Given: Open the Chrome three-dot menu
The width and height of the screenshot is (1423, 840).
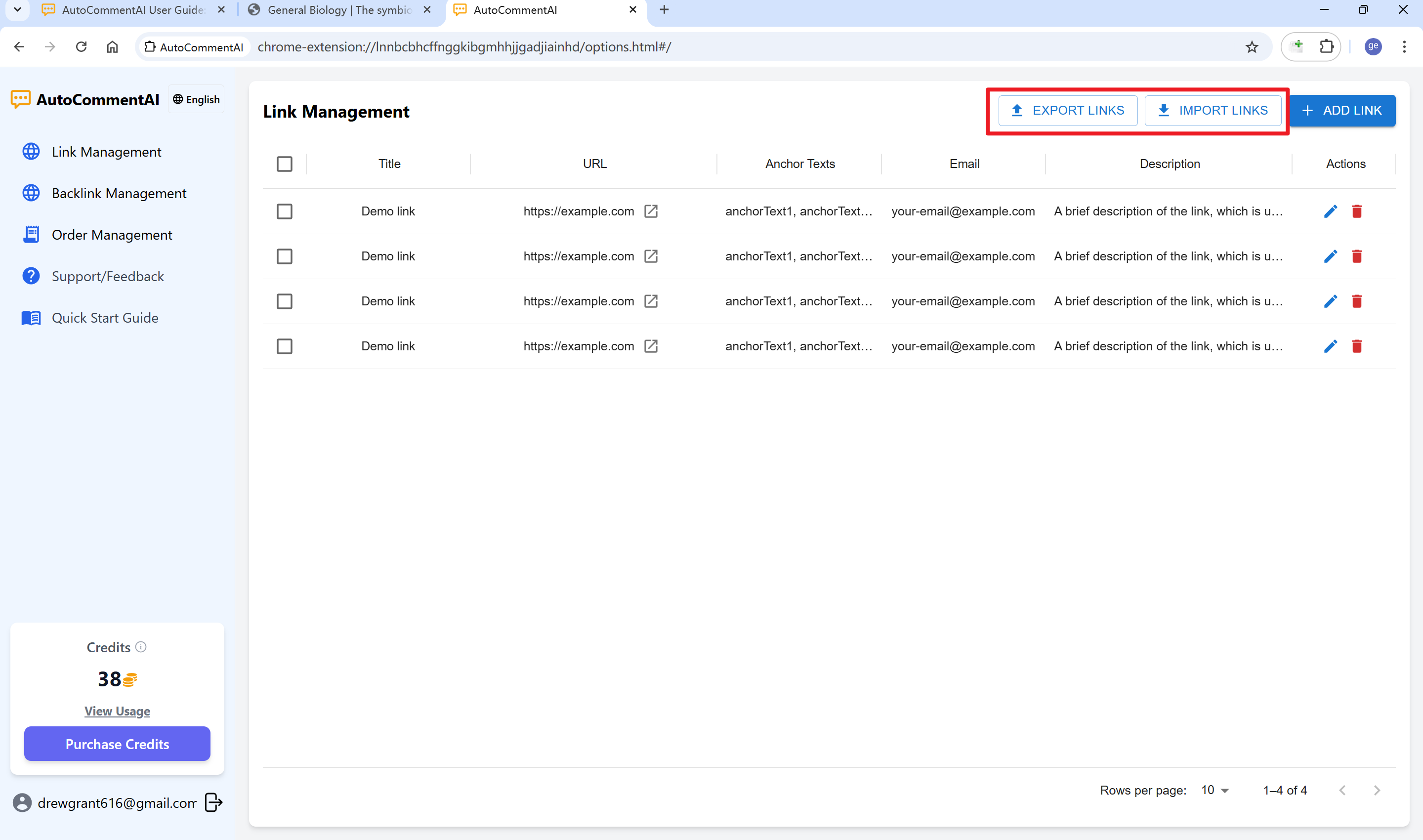Looking at the screenshot, I should click(x=1404, y=46).
